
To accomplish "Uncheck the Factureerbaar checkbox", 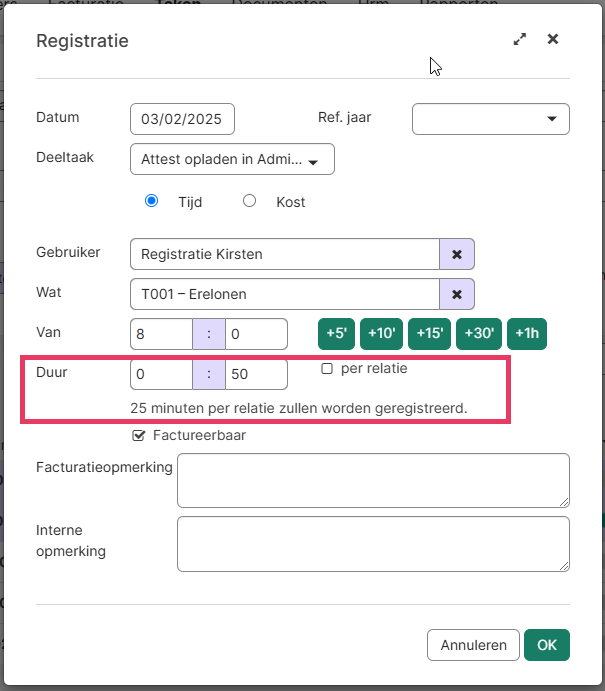I will (x=139, y=435).
